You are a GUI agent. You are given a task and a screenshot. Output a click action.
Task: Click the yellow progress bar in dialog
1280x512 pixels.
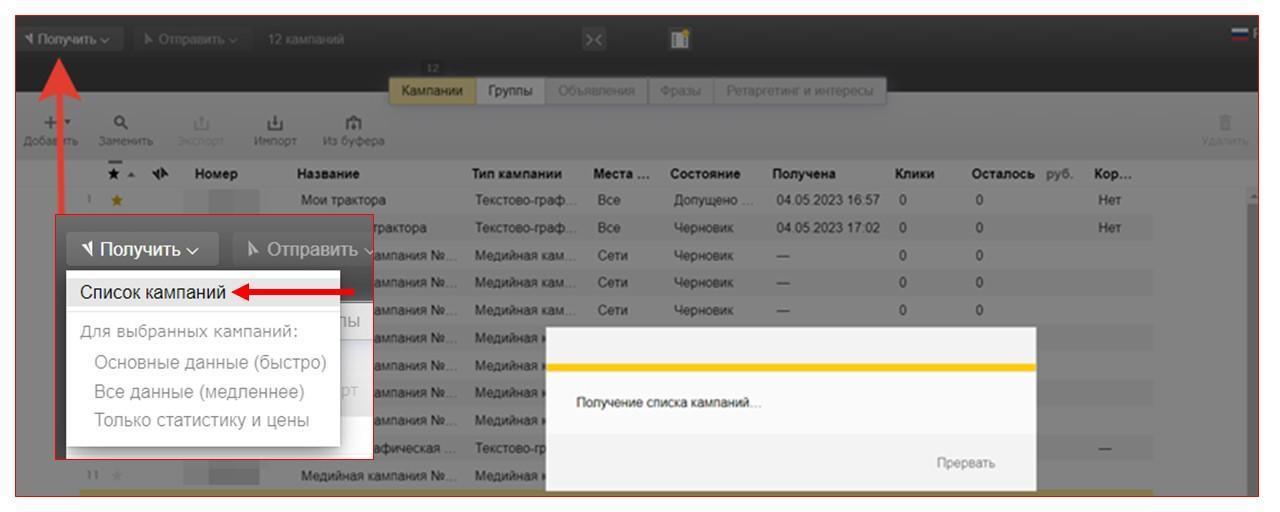(791, 368)
